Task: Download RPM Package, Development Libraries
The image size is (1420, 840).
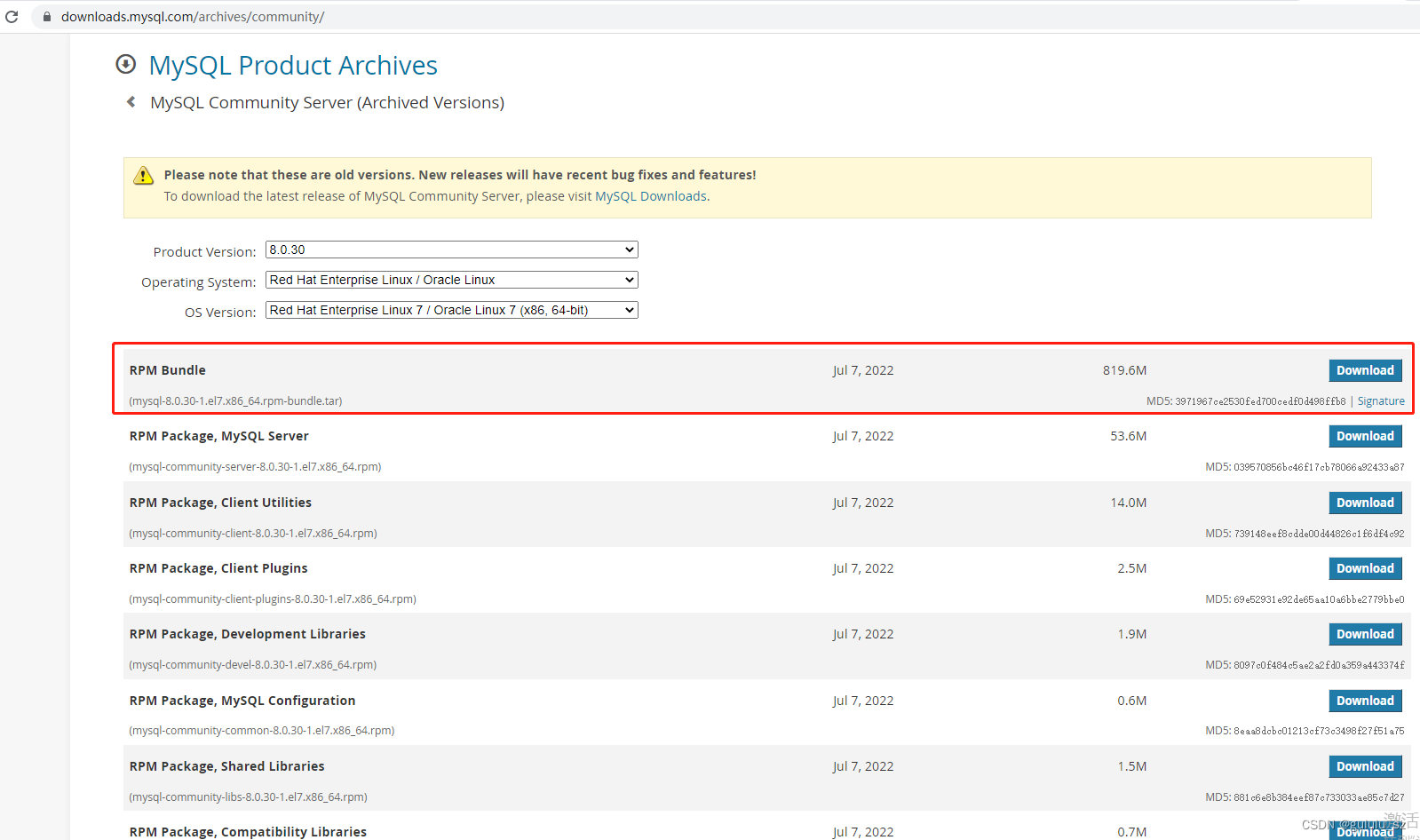Action: coord(1365,634)
